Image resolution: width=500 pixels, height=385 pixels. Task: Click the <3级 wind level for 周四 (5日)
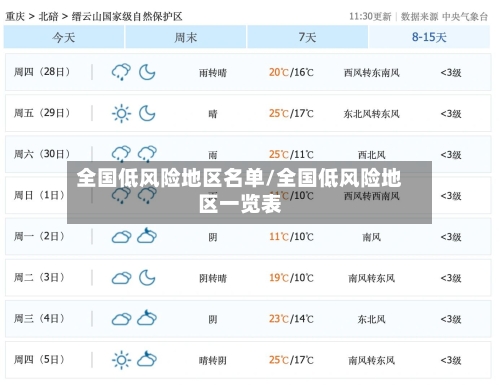[451, 360]
